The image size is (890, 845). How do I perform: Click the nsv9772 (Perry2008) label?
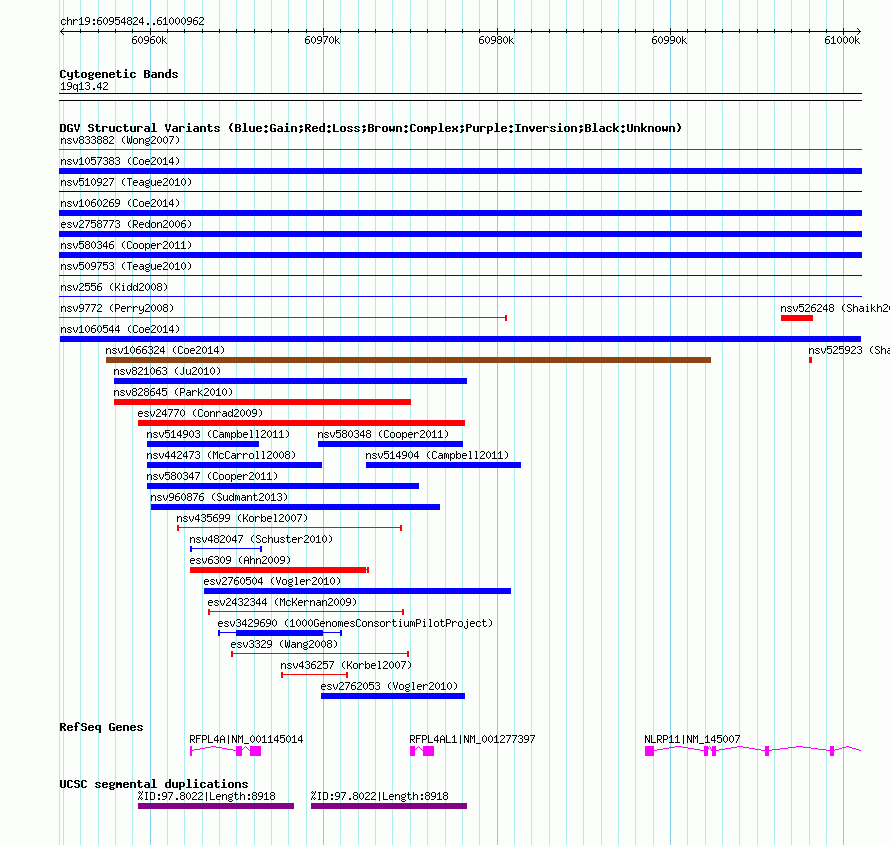pyautogui.click(x=117, y=308)
